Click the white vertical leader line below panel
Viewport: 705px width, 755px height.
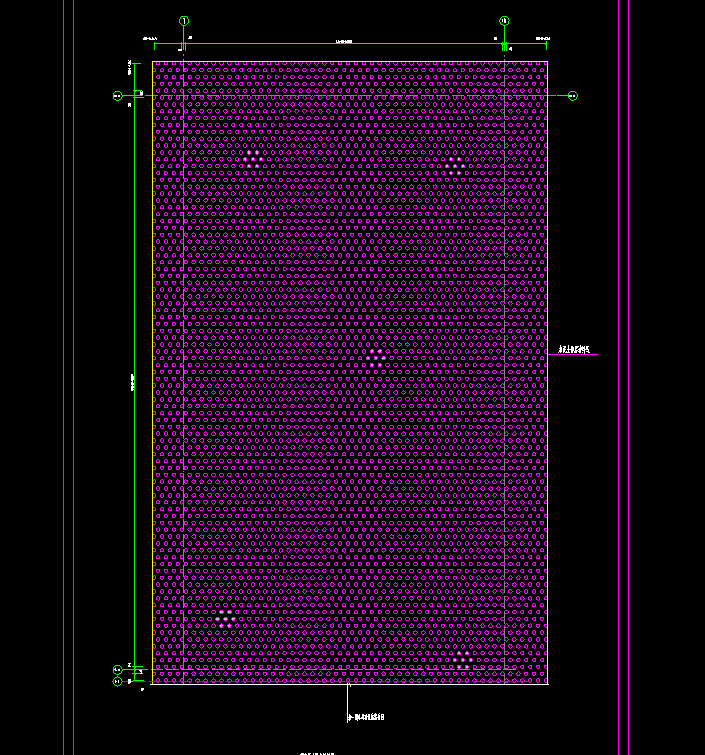pyautogui.click(x=348, y=700)
